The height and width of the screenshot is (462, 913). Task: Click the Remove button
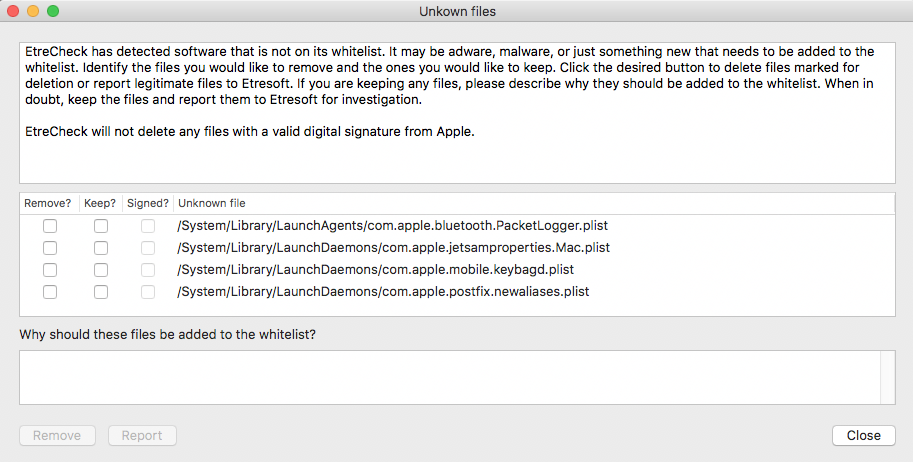pyautogui.click(x=57, y=435)
